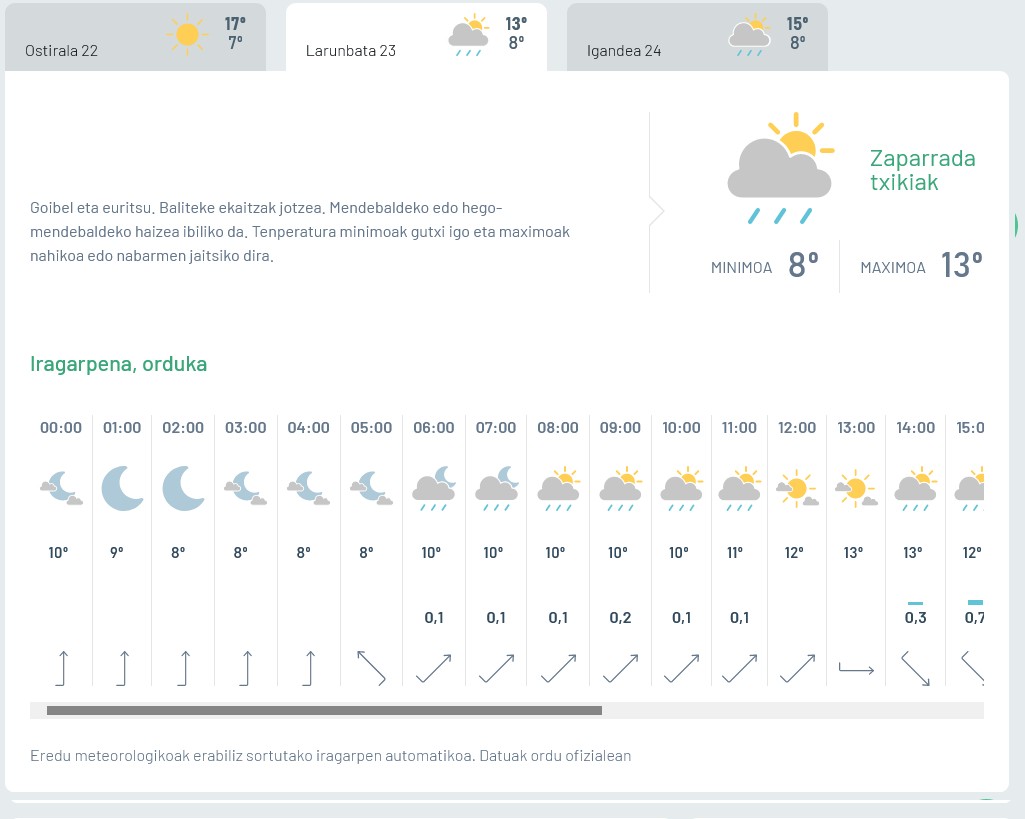
Task: Click the 10:00 sun shower icon
Action: (x=682, y=488)
